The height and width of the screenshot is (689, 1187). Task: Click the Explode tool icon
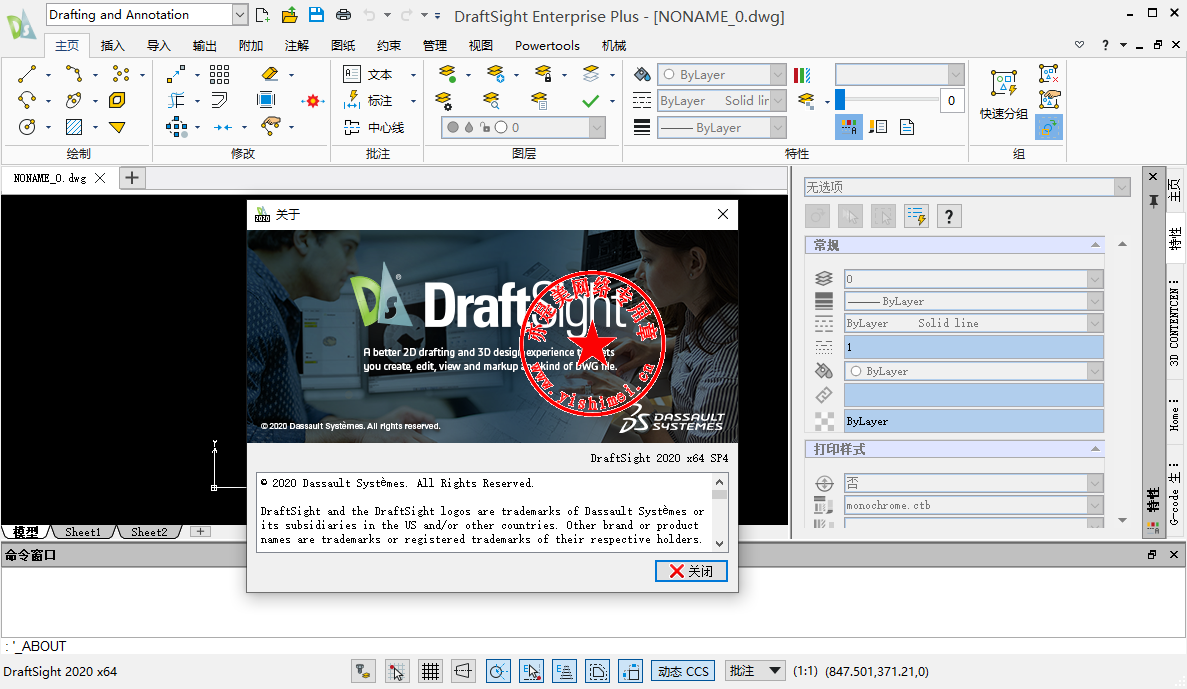click(313, 100)
